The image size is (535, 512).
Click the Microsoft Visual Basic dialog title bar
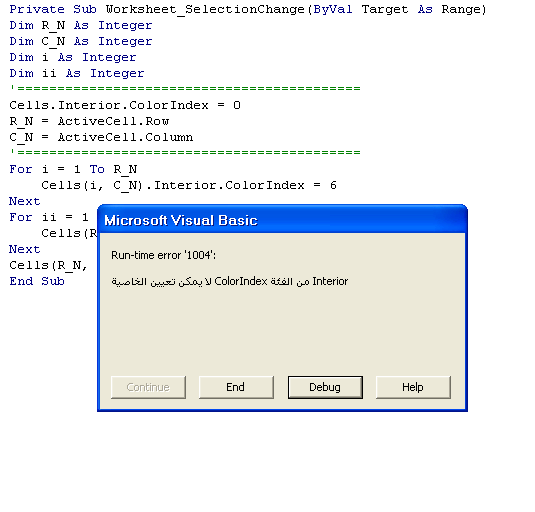[x=282, y=220]
